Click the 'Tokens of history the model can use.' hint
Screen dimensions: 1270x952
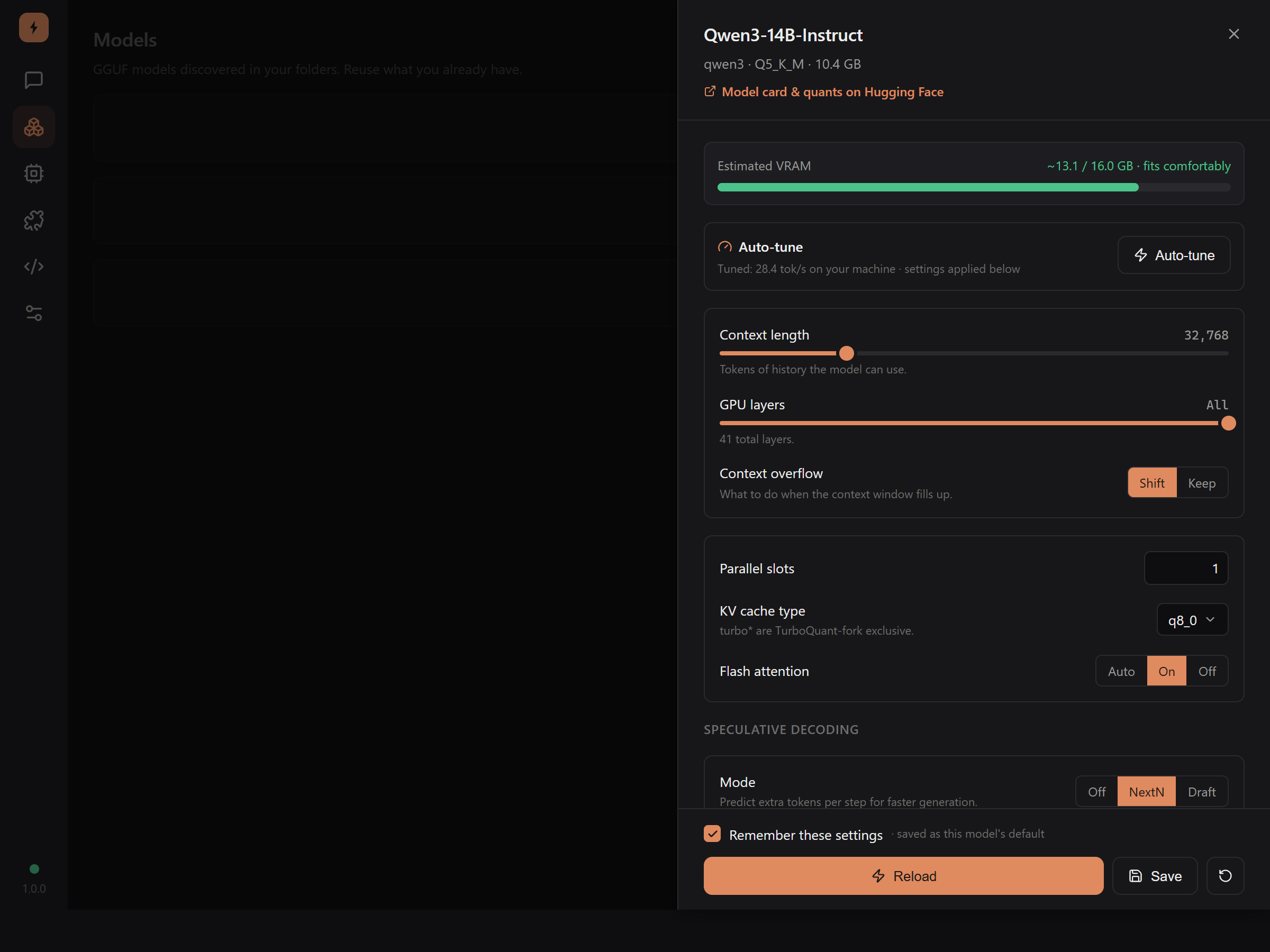(x=813, y=370)
